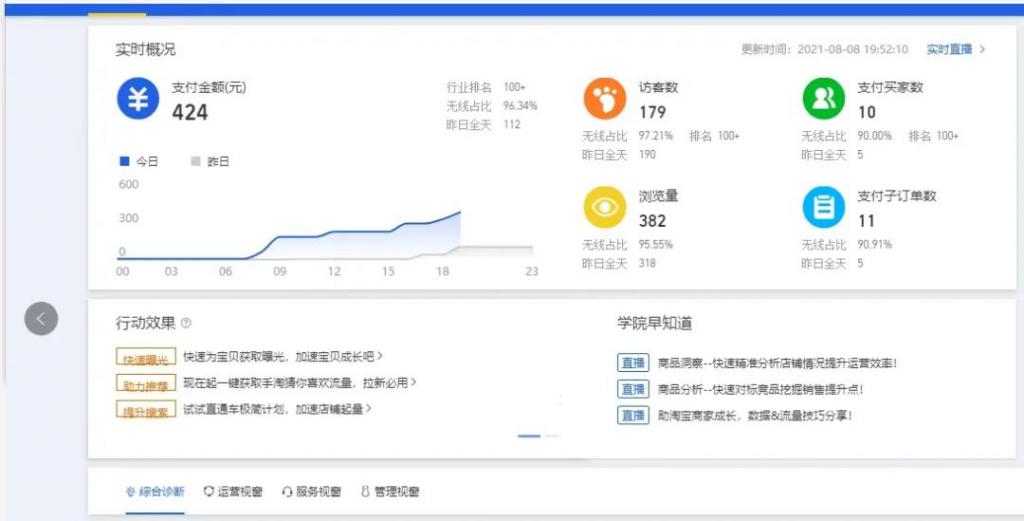The width and height of the screenshot is (1024, 521).
Task: Toggle the 今日 chart legend
Action: coord(139,161)
